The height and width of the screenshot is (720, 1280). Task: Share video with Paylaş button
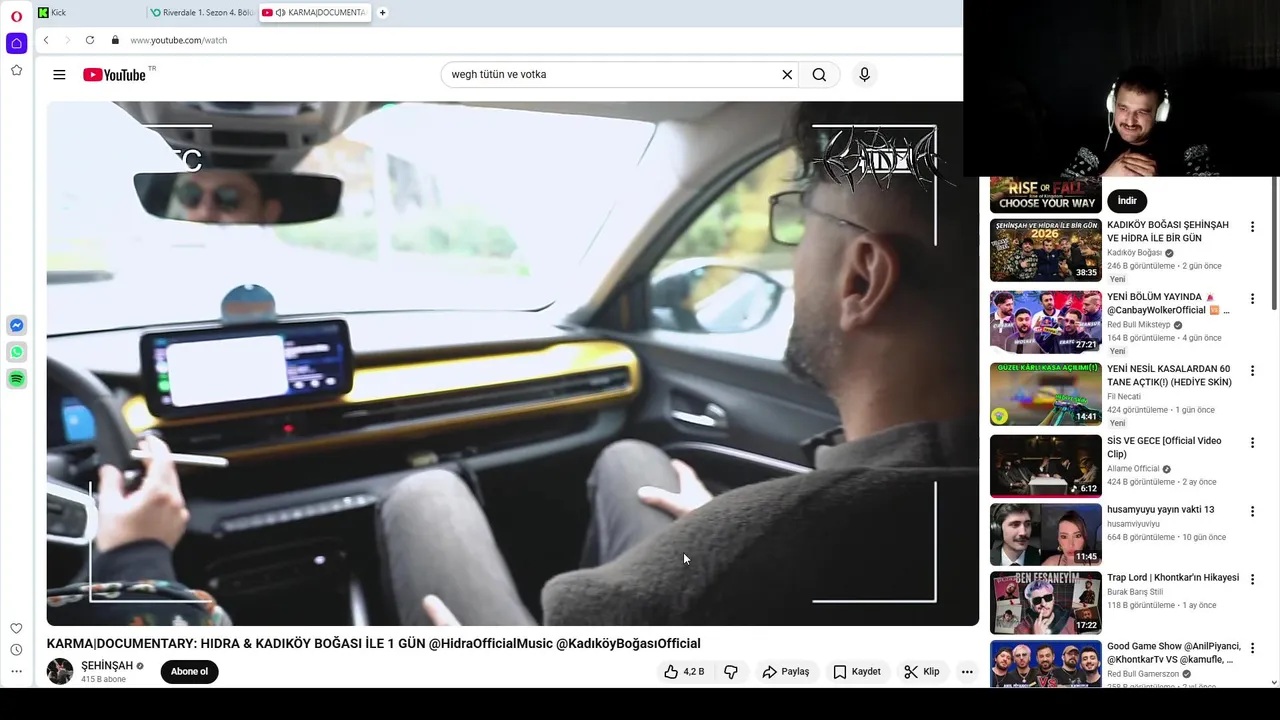(x=785, y=672)
